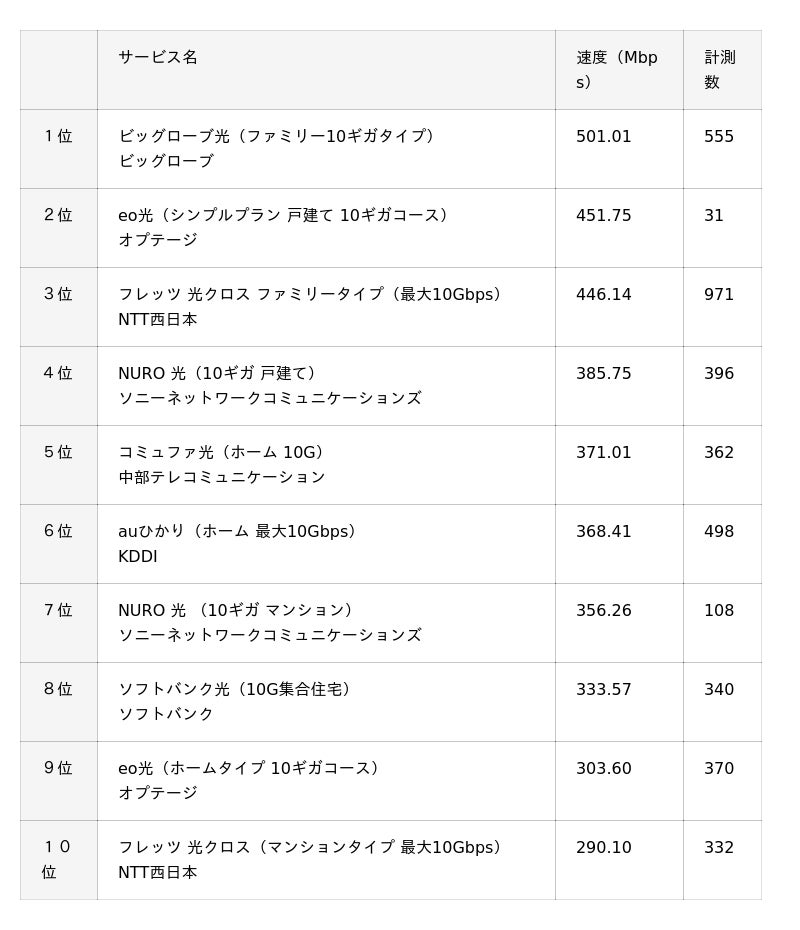The height and width of the screenshot is (930, 800).
Task: Click the １０位 rank cell
Action: [x=57, y=859]
